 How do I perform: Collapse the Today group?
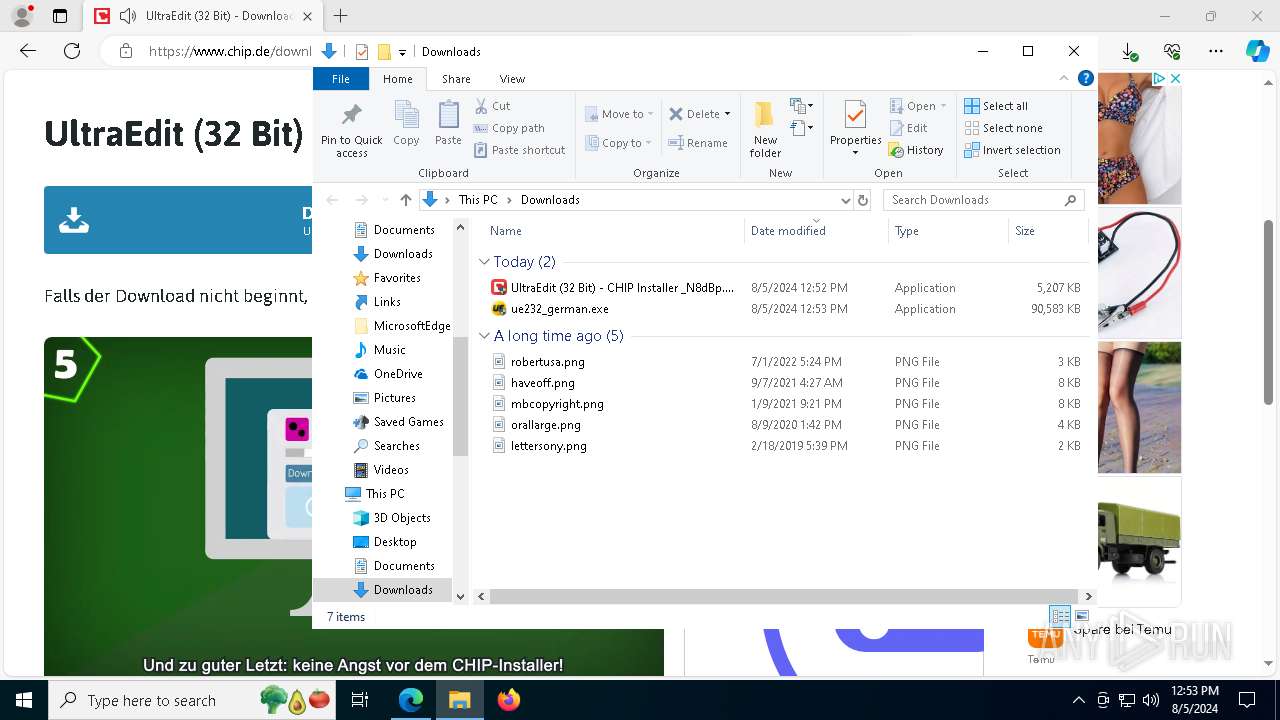tap(484, 262)
